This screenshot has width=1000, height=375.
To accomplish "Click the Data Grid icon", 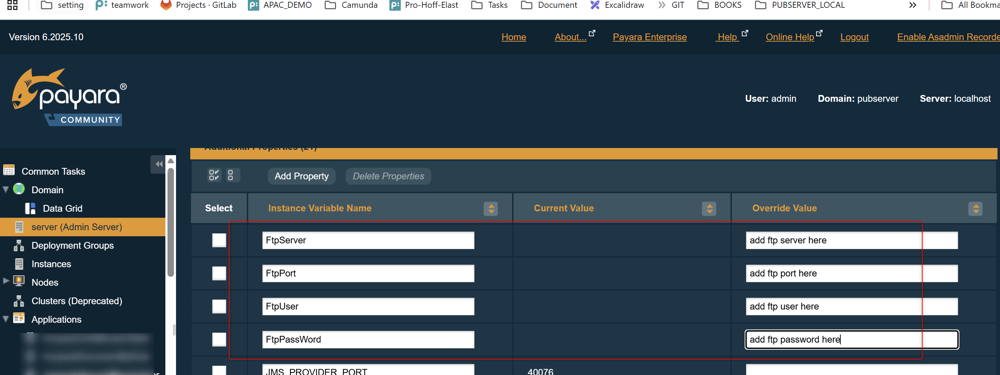I will (30, 208).
